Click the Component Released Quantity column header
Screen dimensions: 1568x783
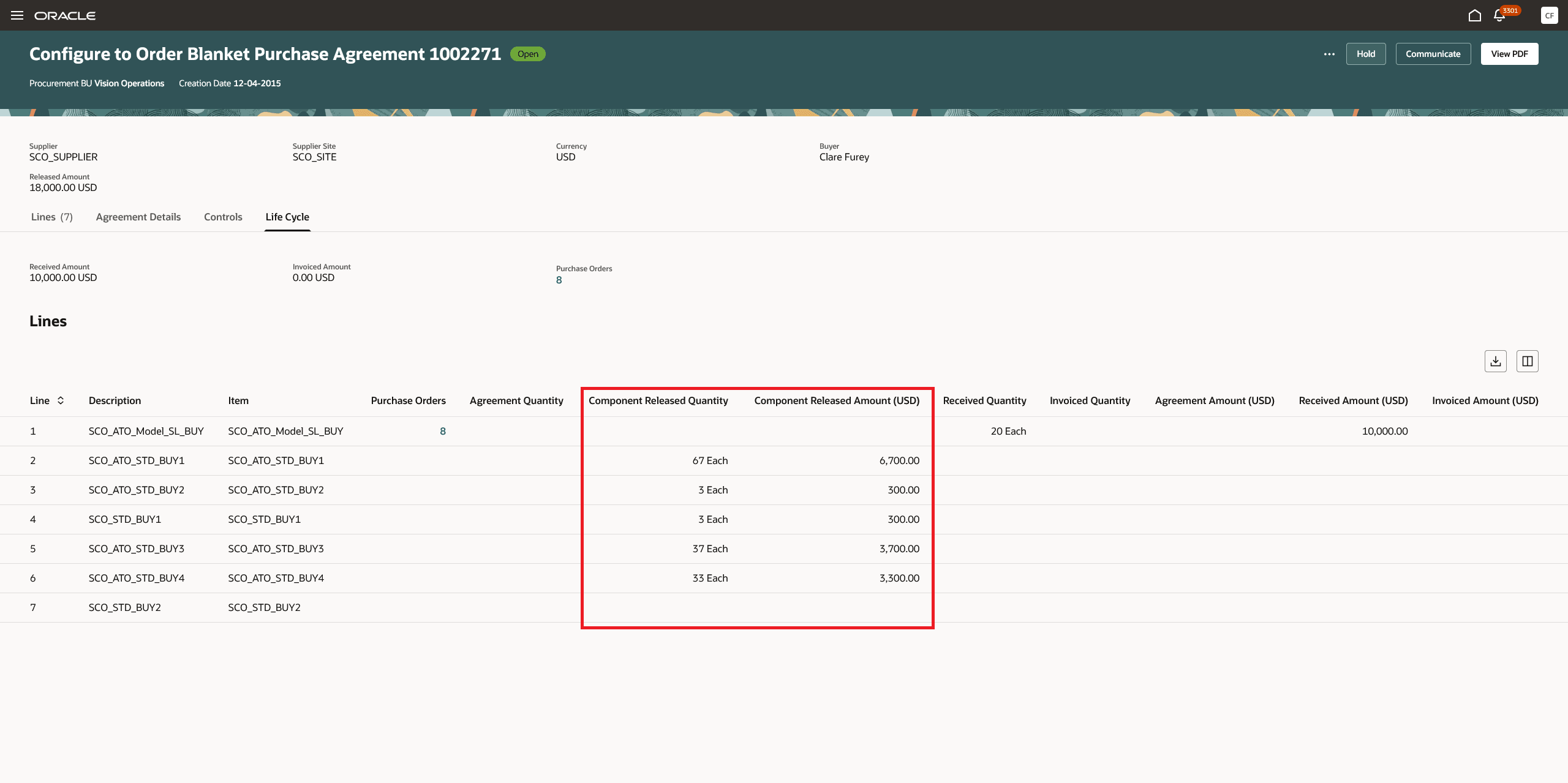658,400
